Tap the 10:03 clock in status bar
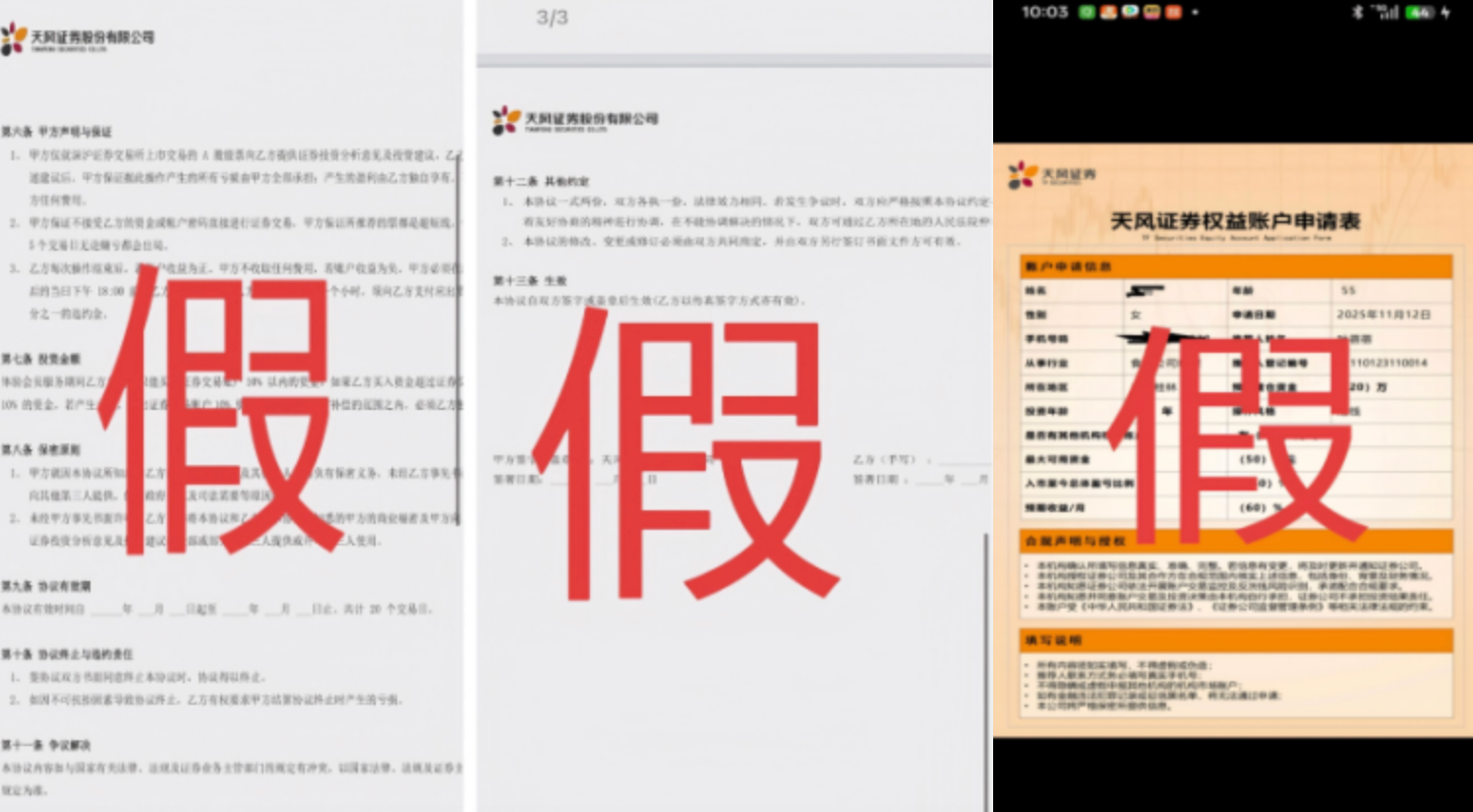Image resolution: width=1473 pixels, height=812 pixels. tap(1044, 13)
